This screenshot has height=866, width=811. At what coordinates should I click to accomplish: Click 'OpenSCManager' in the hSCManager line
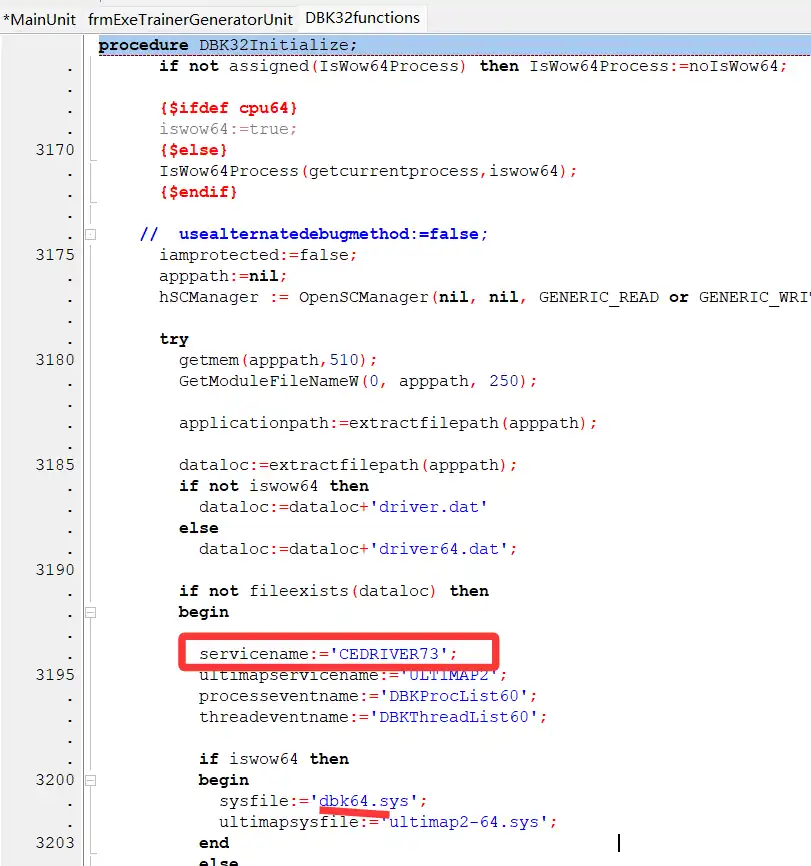pos(364,297)
